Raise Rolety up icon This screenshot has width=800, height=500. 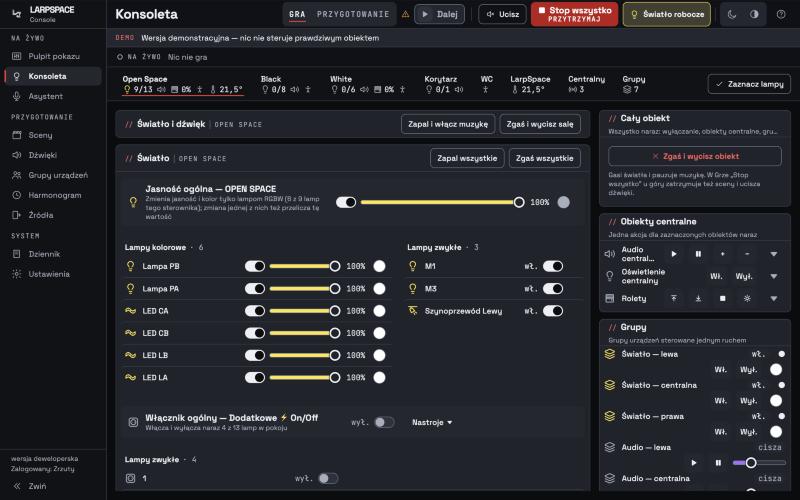pyautogui.click(x=674, y=298)
